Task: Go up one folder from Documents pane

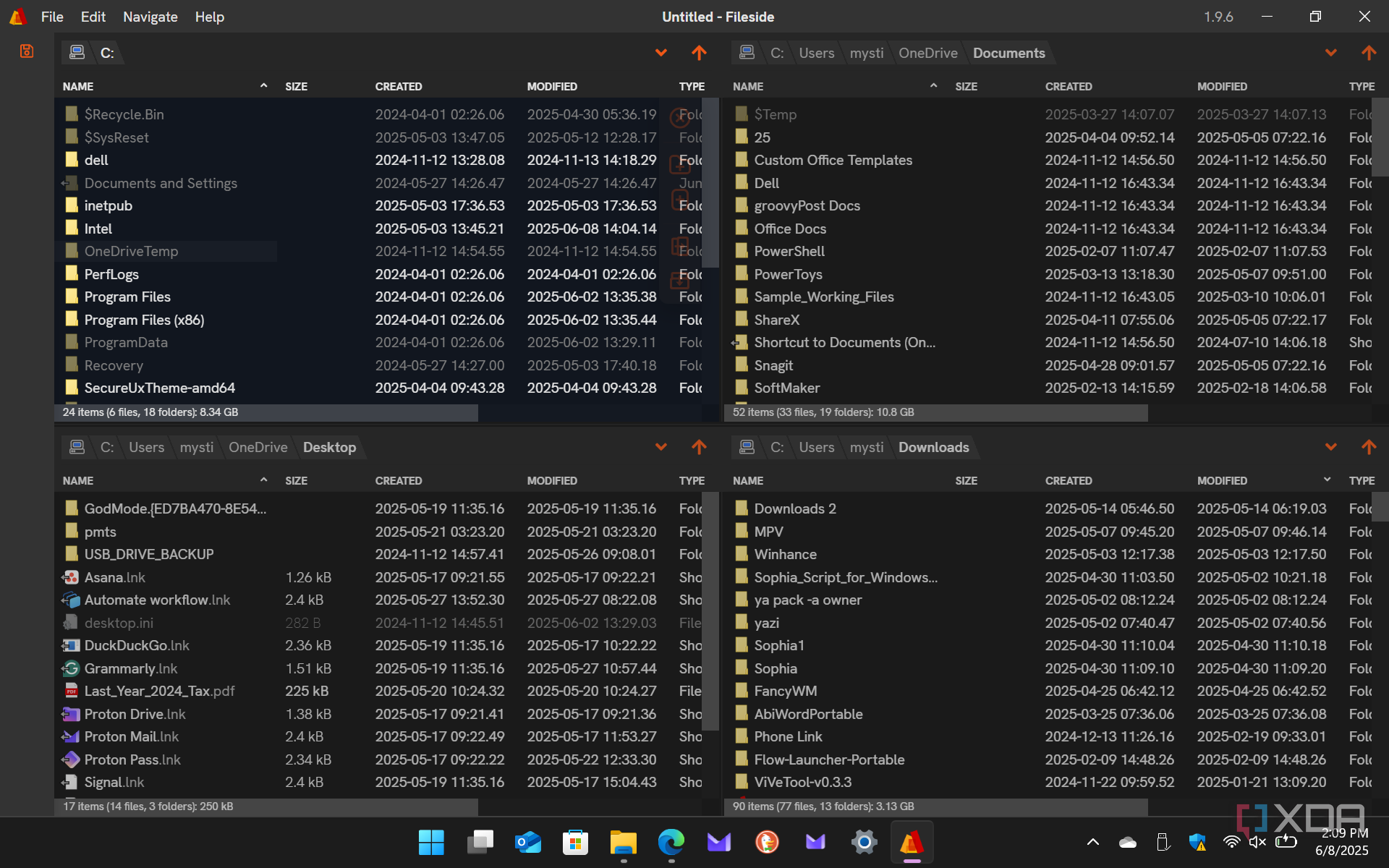Action: [1369, 53]
